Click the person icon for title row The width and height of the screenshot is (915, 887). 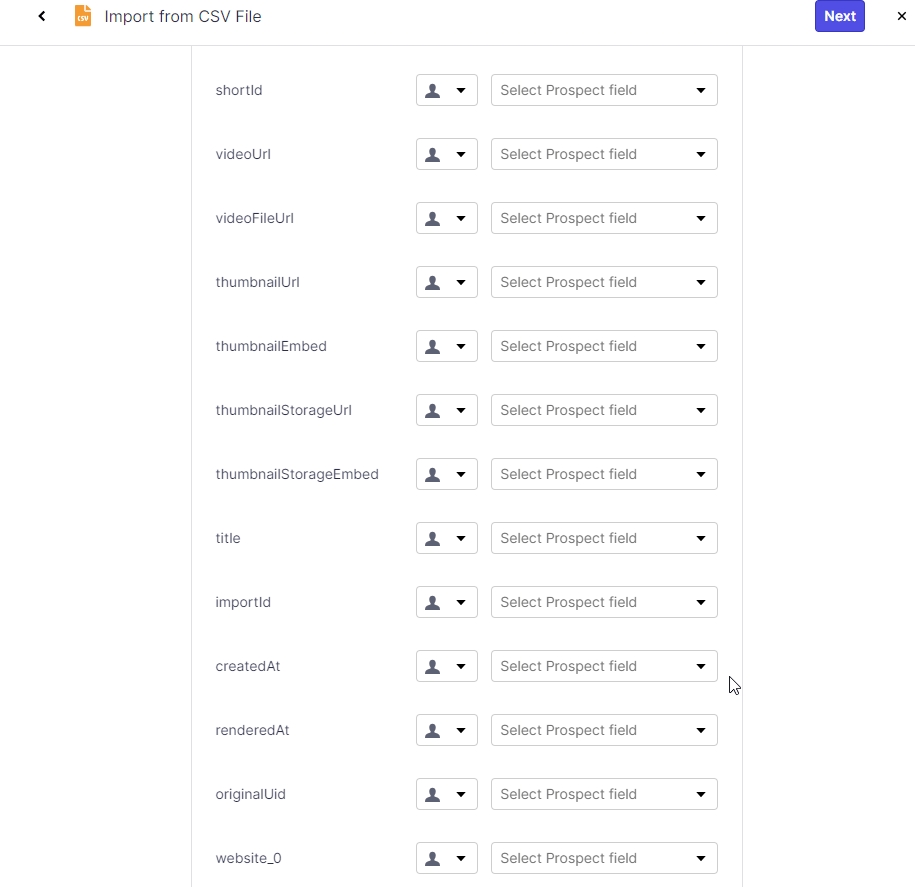(433, 538)
